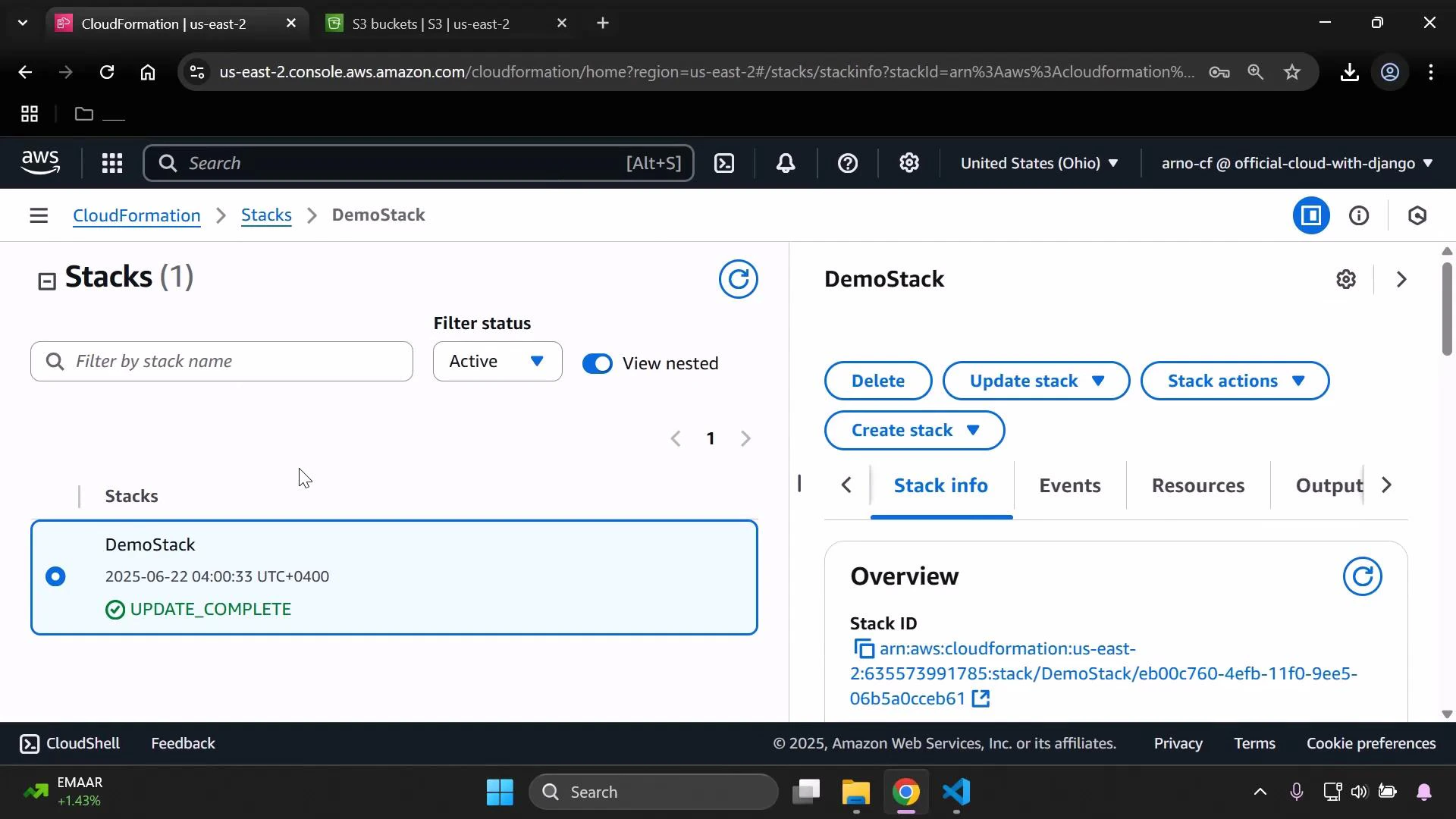Switch to the Events tab
The width and height of the screenshot is (1456, 819).
tap(1069, 485)
